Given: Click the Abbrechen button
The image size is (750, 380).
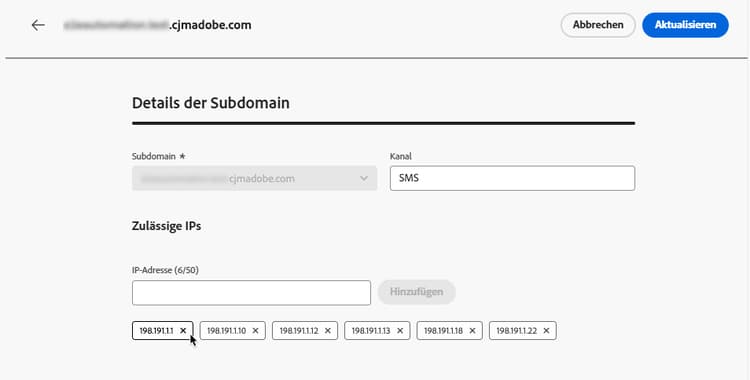Looking at the screenshot, I should tap(598, 25).
